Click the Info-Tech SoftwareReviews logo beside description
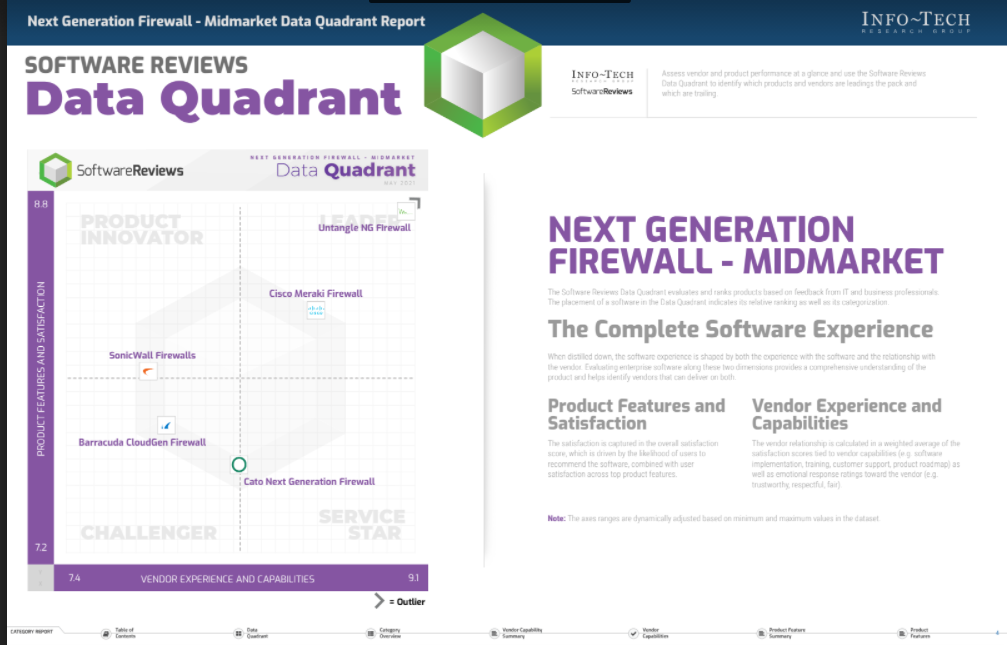Viewport: 1007px width, 645px height. [602, 83]
